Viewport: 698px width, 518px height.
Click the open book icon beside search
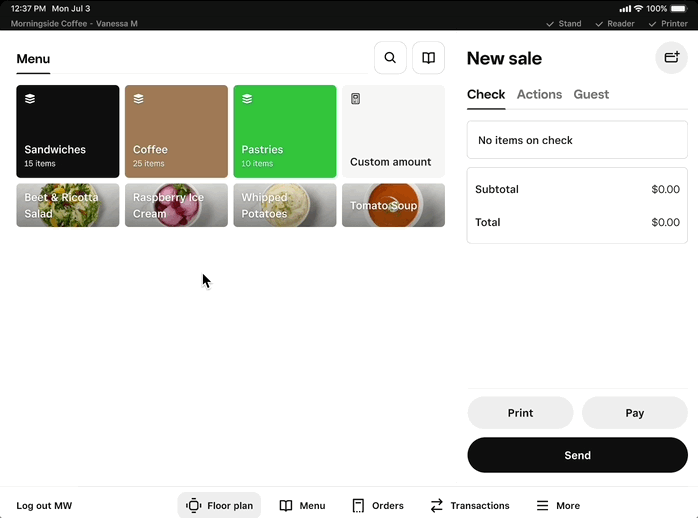click(x=428, y=58)
